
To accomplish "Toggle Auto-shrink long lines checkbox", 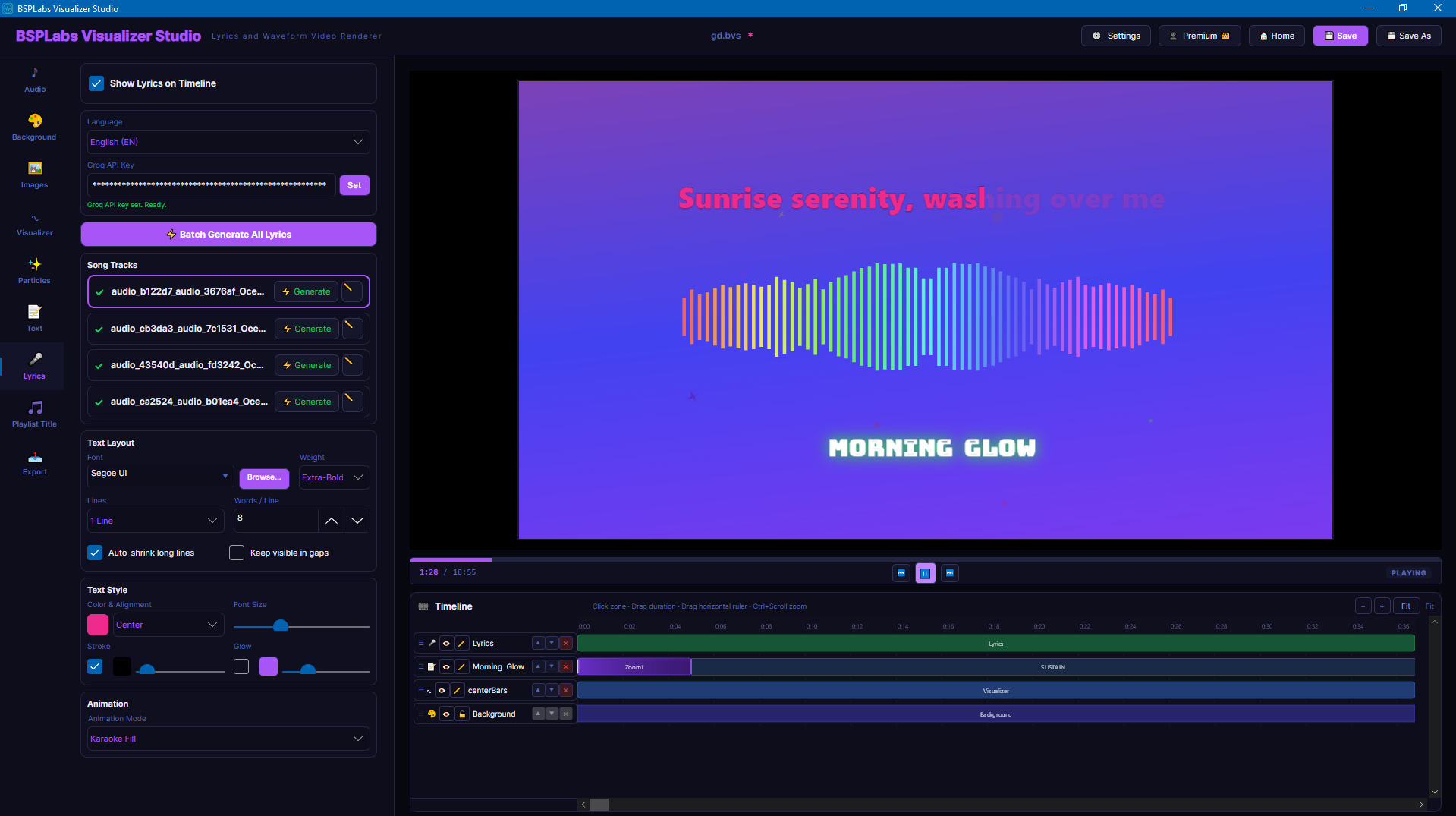I will coord(95,553).
